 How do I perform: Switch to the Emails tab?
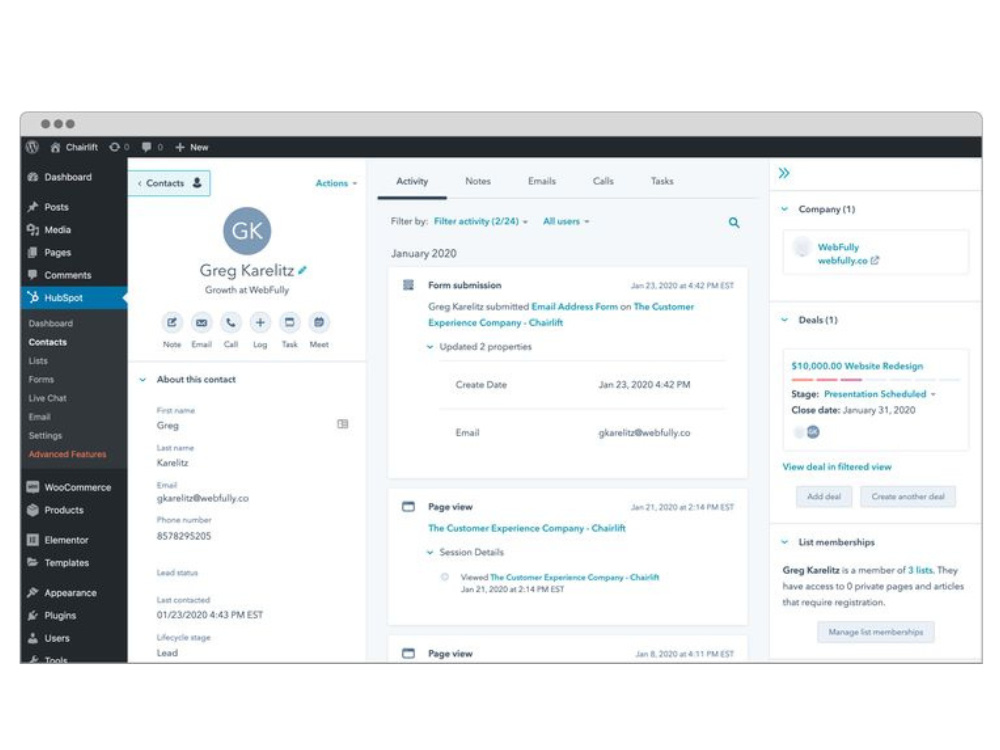click(541, 181)
